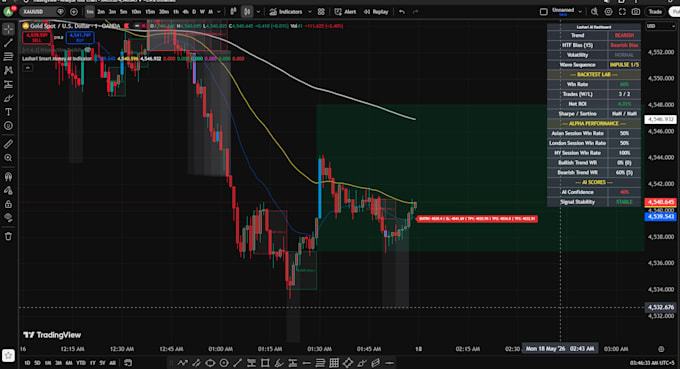Open the layout setup square icon

pos(543,12)
